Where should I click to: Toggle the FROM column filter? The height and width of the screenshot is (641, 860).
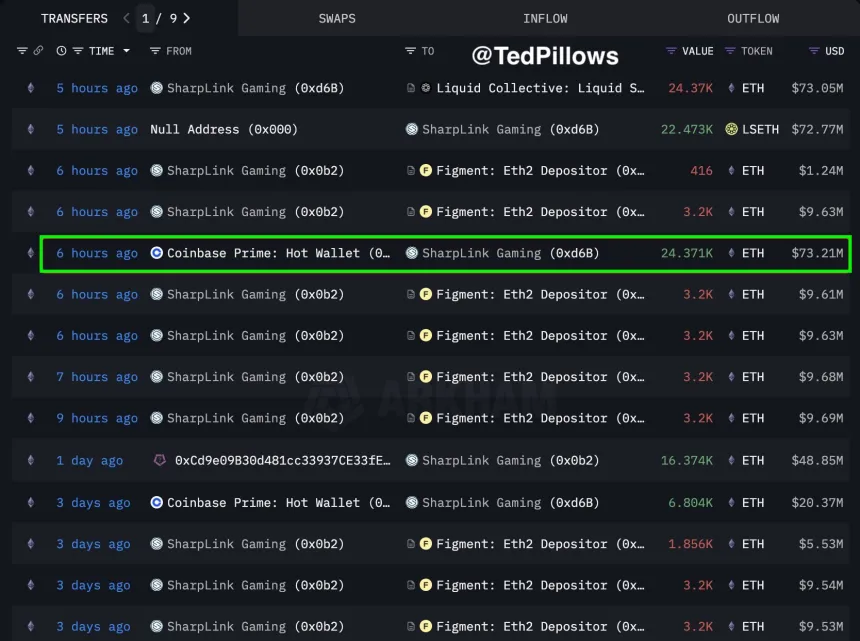tap(155, 50)
